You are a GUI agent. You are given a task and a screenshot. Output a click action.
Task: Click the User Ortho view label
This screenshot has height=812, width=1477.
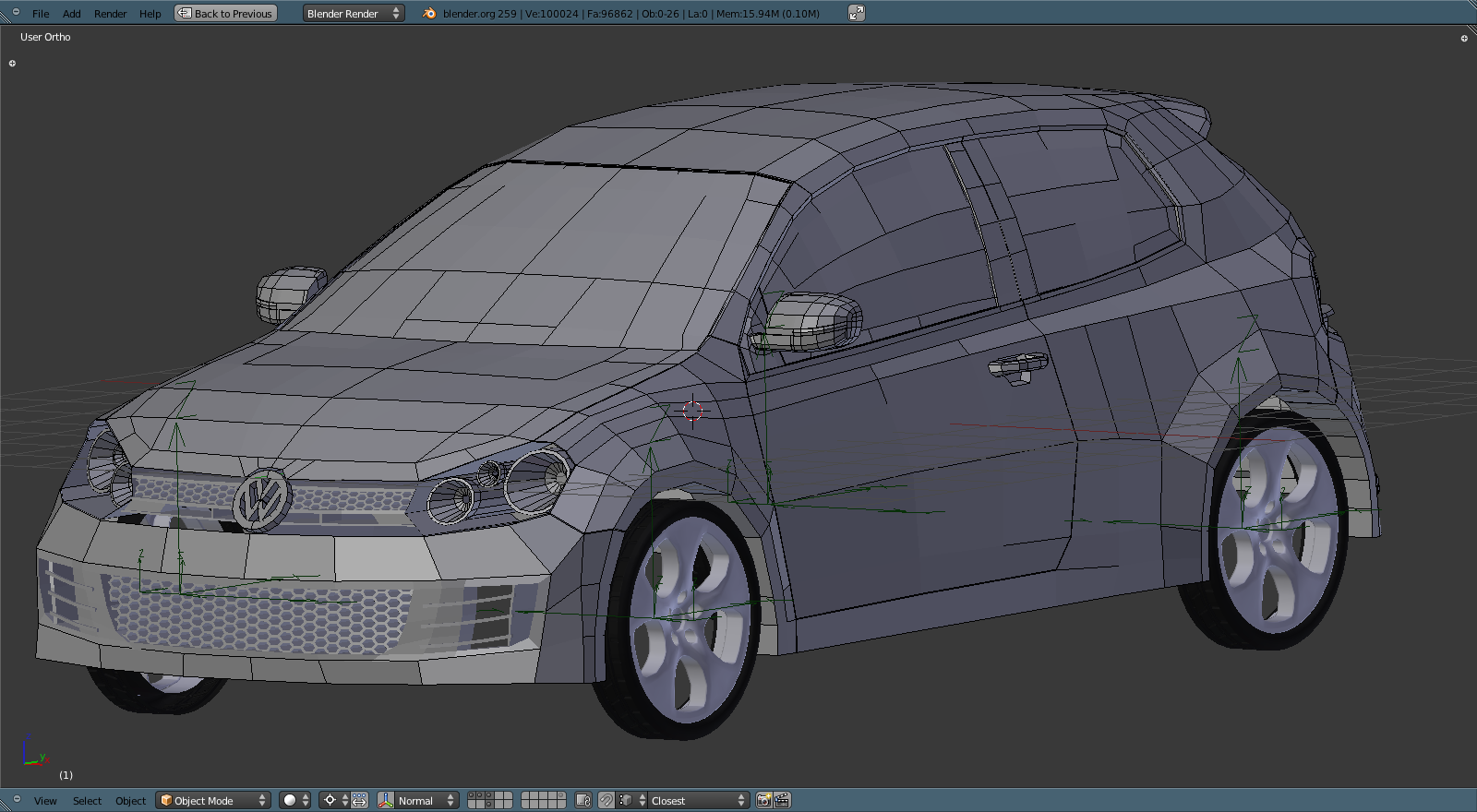click(45, 37)
